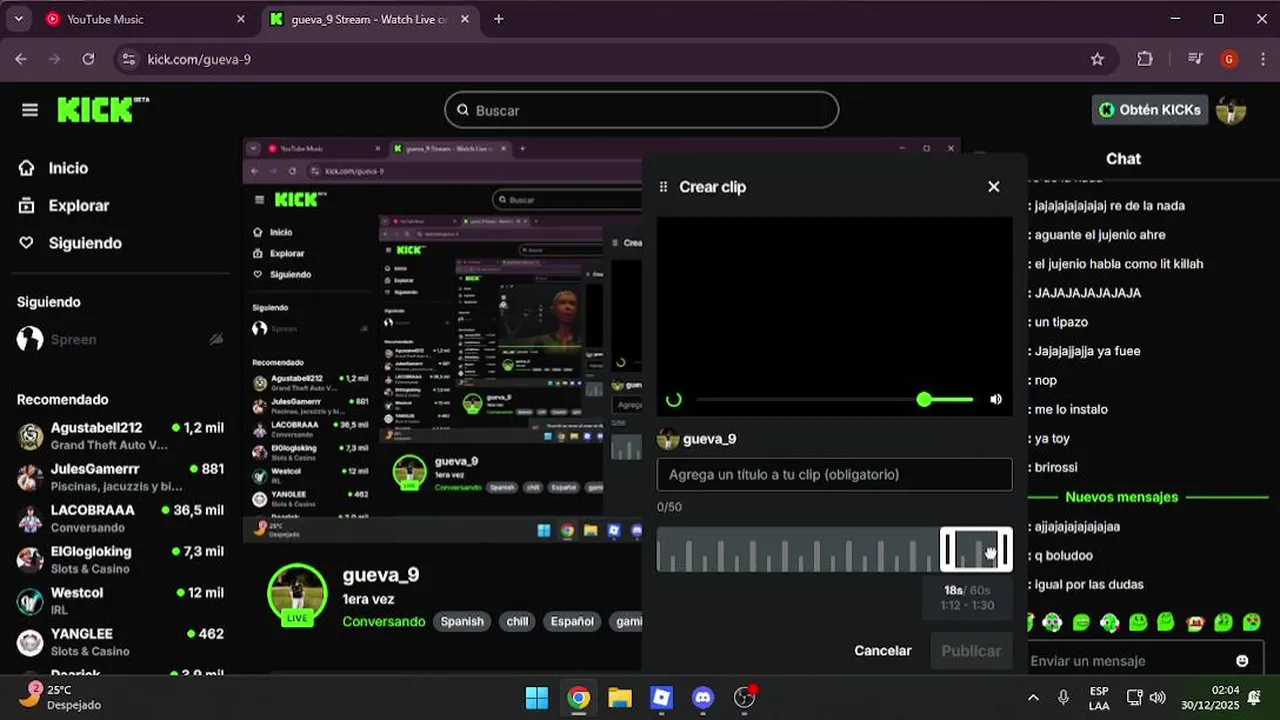This screenshot has height=720, width=1280.
Task: Open the browser extensions puzzle icon
Action: [1145, 59]
